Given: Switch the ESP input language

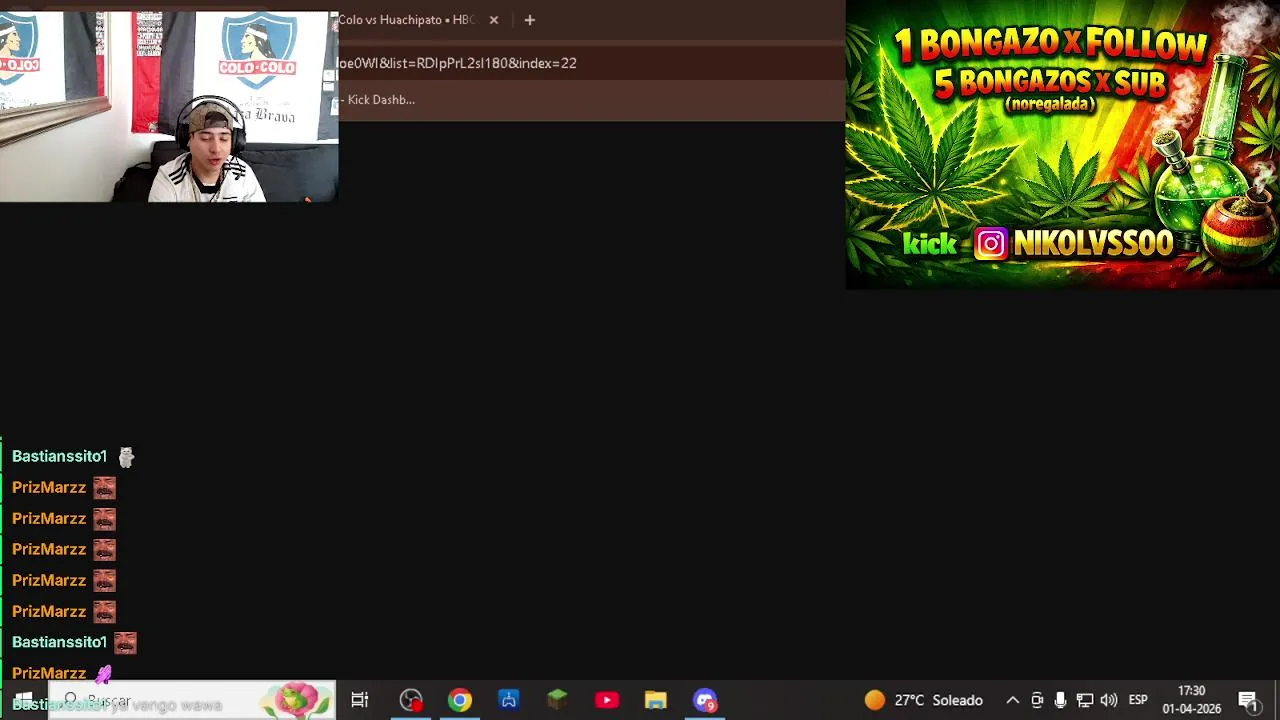Looking at the screenshot, I should click(1138, 700).
